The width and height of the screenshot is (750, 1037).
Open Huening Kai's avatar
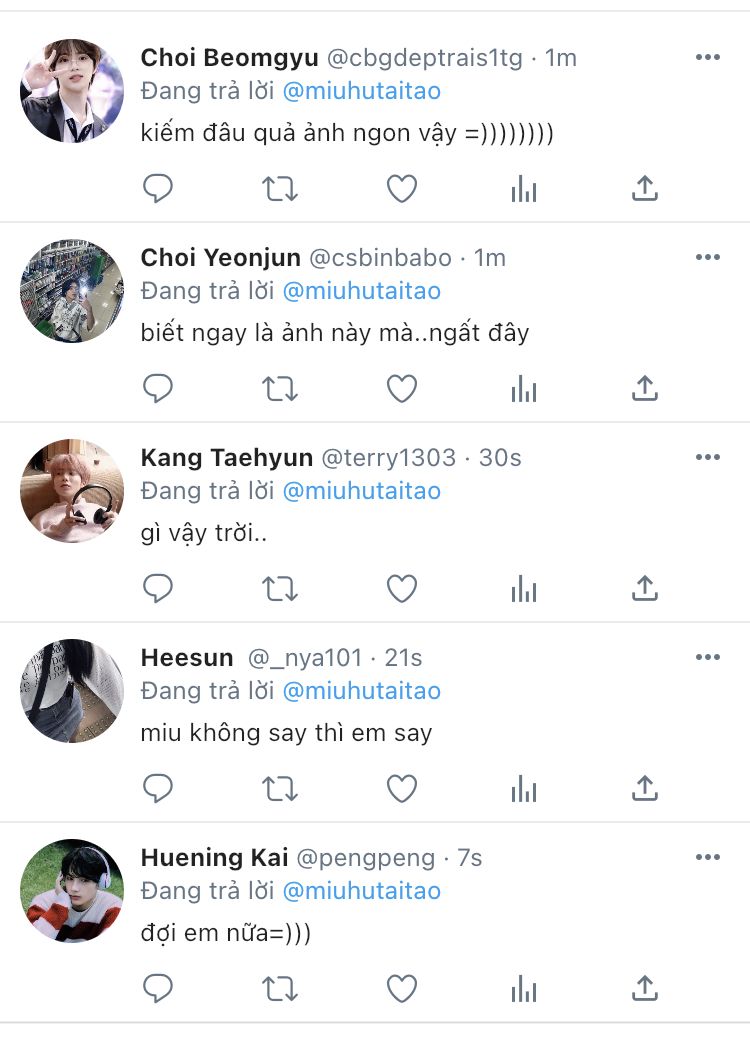click(x=72, y=891)
